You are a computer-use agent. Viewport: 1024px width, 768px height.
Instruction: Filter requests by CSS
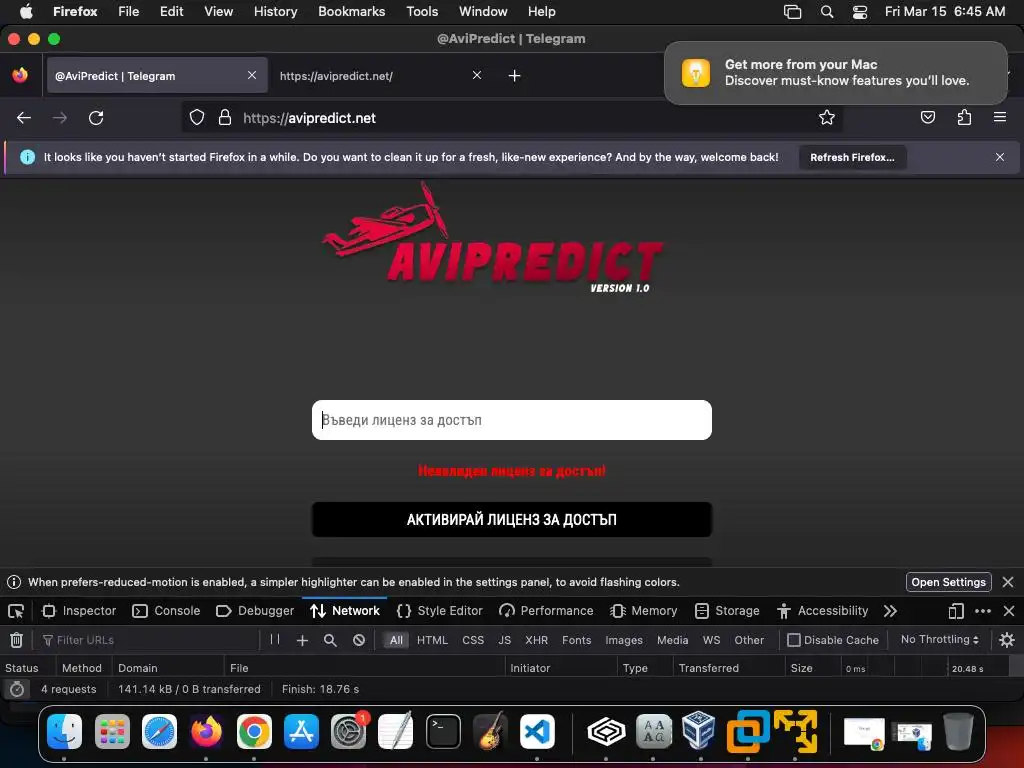473,640
